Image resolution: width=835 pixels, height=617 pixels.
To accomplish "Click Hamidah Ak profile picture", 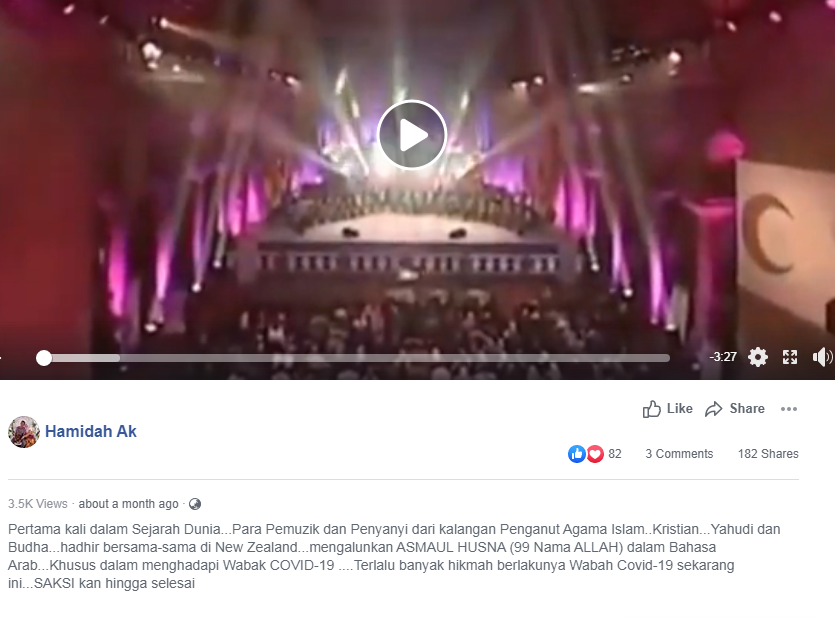I will tap(24, 432).
